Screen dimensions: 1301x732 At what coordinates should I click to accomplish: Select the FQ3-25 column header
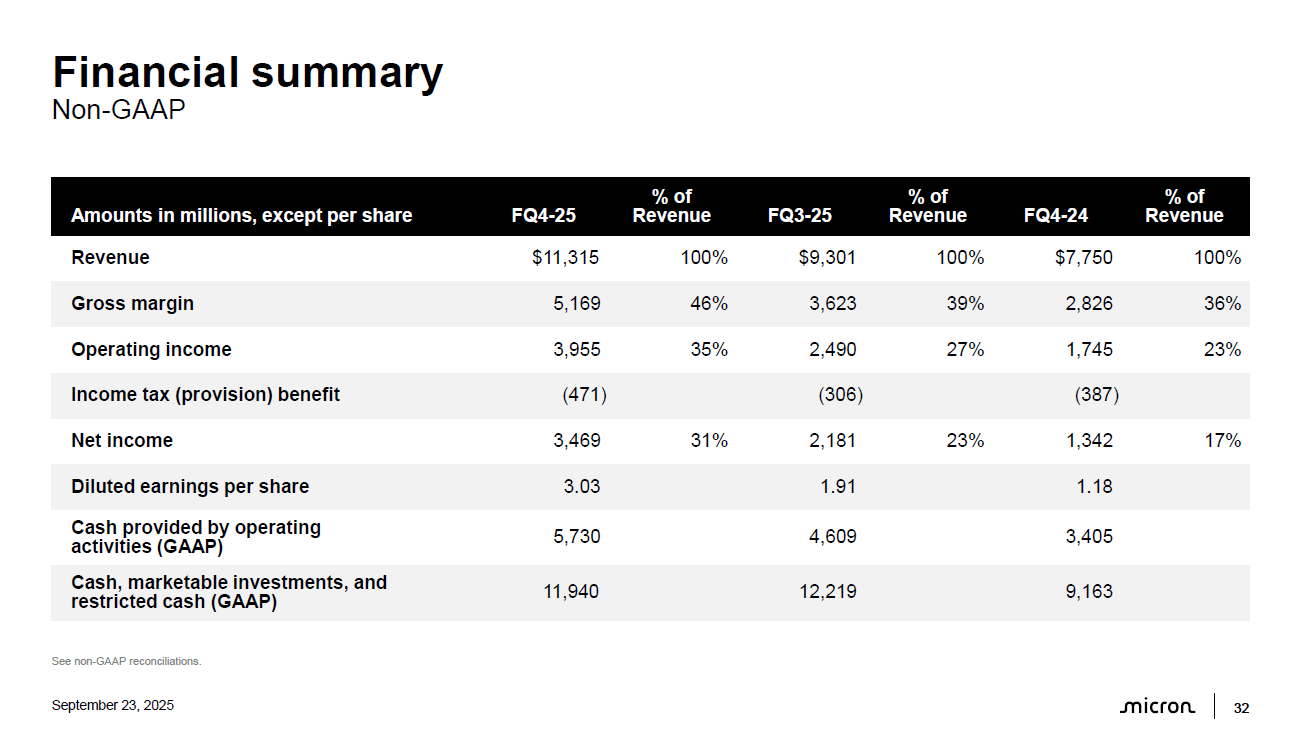point(799,215)
